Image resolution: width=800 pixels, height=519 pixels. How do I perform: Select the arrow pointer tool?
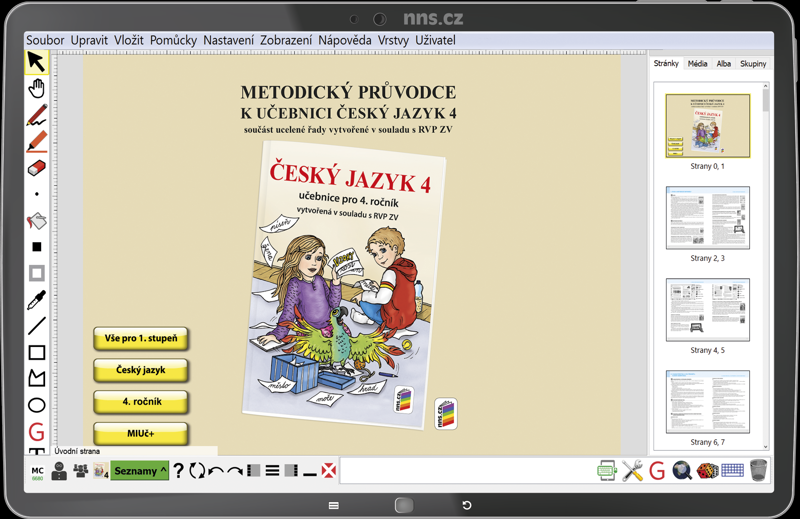36,62
